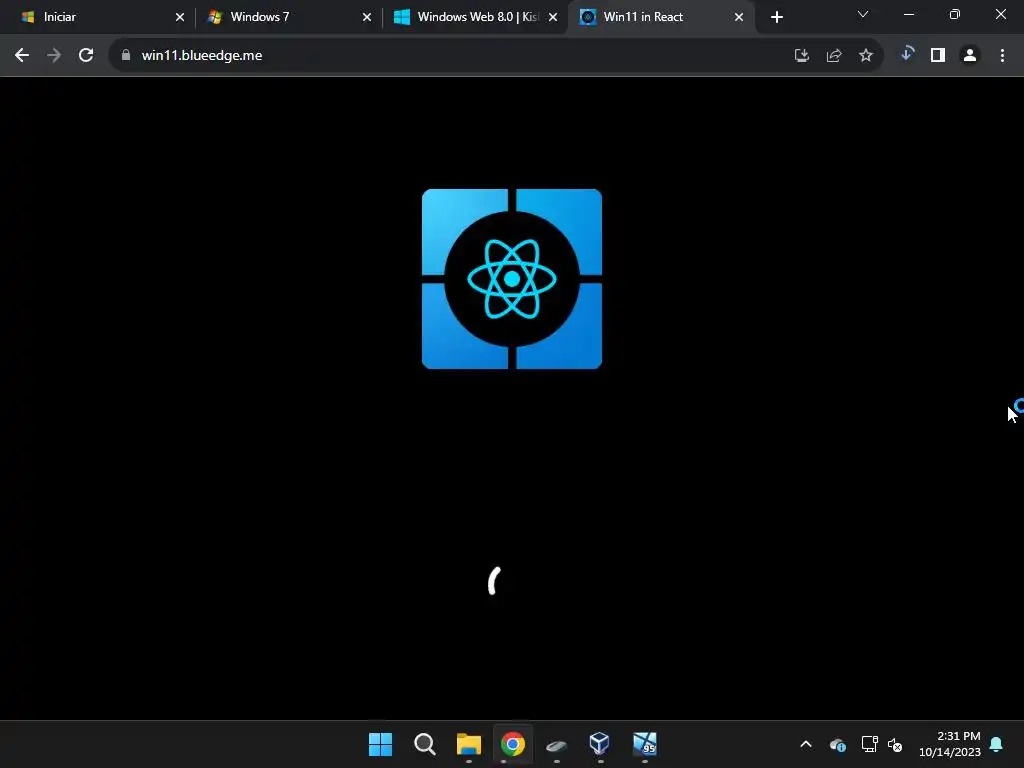Bookmark this page with the star

pos(866,56)
